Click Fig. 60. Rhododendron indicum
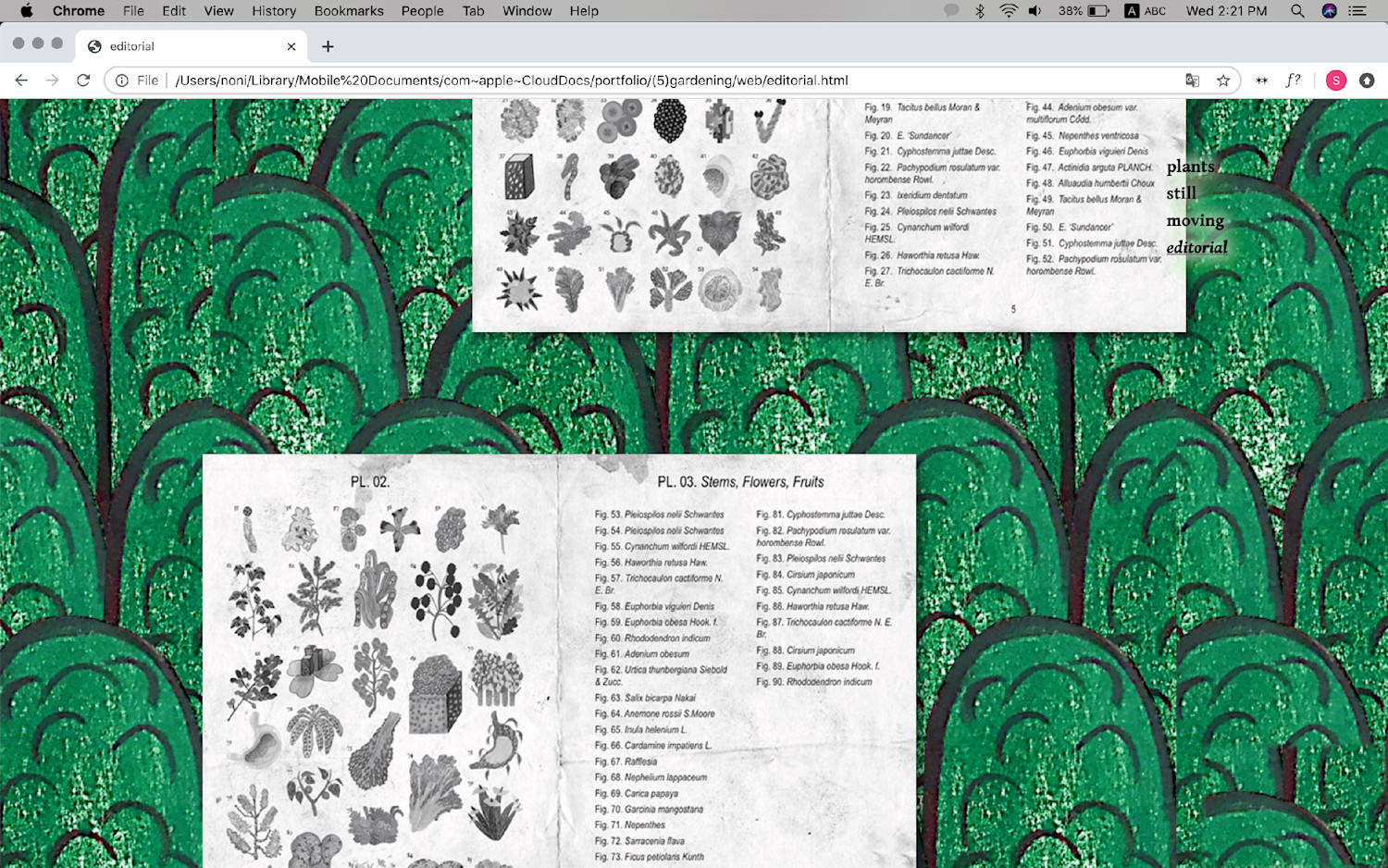The width and height of the screenshot is (1388, 868). click(652, 639)
